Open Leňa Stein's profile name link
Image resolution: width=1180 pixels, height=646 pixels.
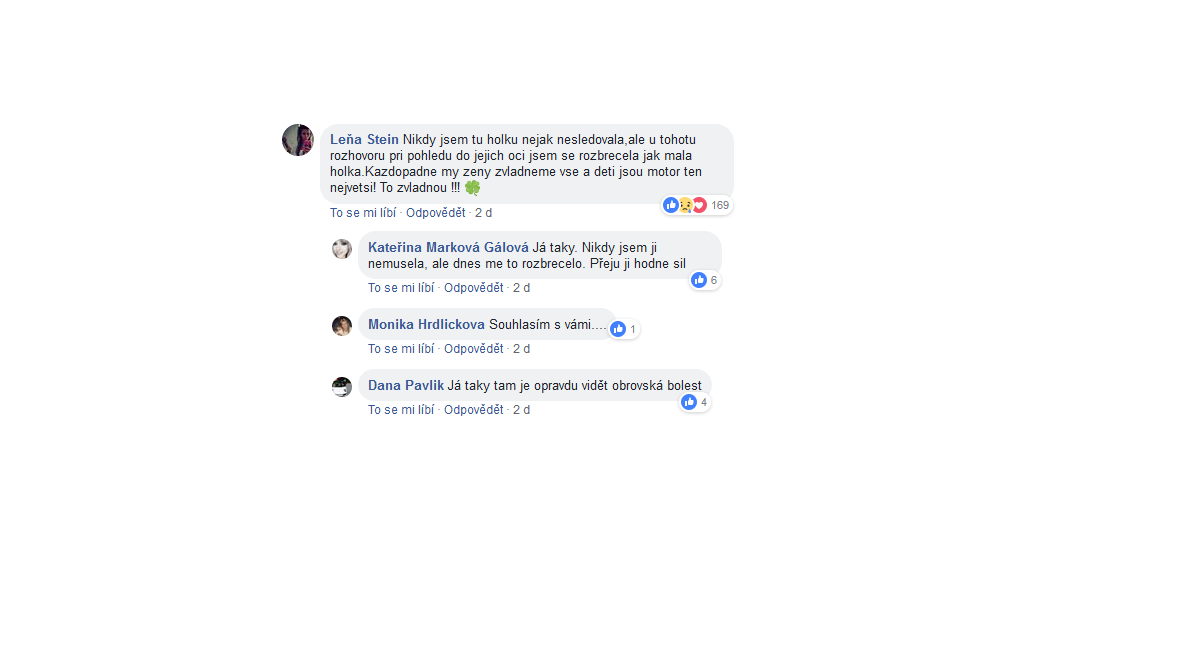coord(364,139)
